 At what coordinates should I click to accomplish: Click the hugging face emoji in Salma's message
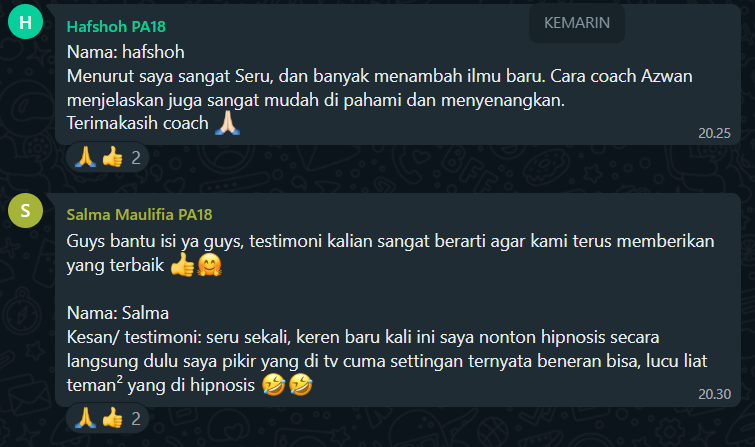[209, 265]
